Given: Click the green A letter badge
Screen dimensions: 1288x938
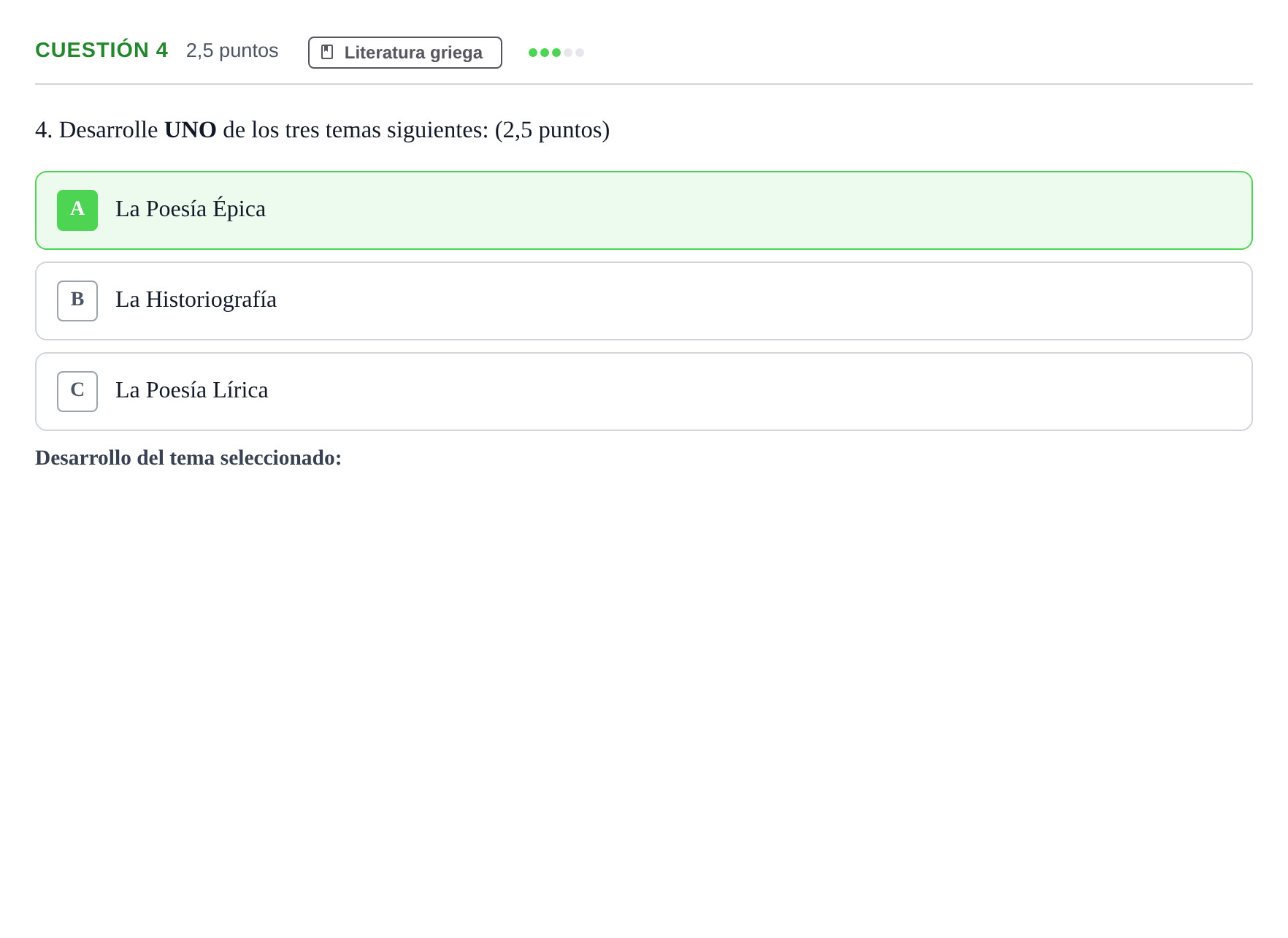Looking at the screenshot, I should [x=77, y=210].
